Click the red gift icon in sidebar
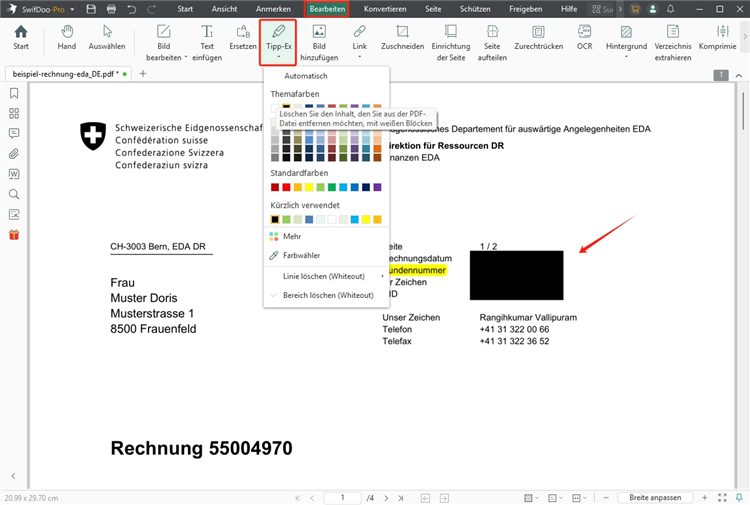The image size is (750, 505). 14,235
